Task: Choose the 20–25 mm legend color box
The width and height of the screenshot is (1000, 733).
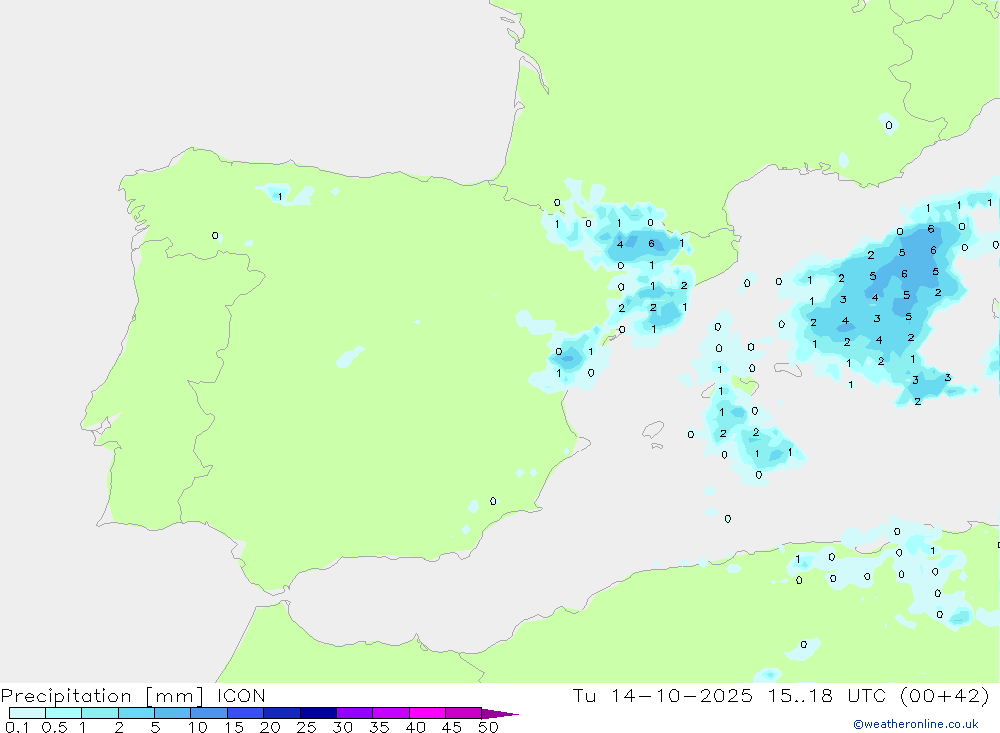Action: 281,713
